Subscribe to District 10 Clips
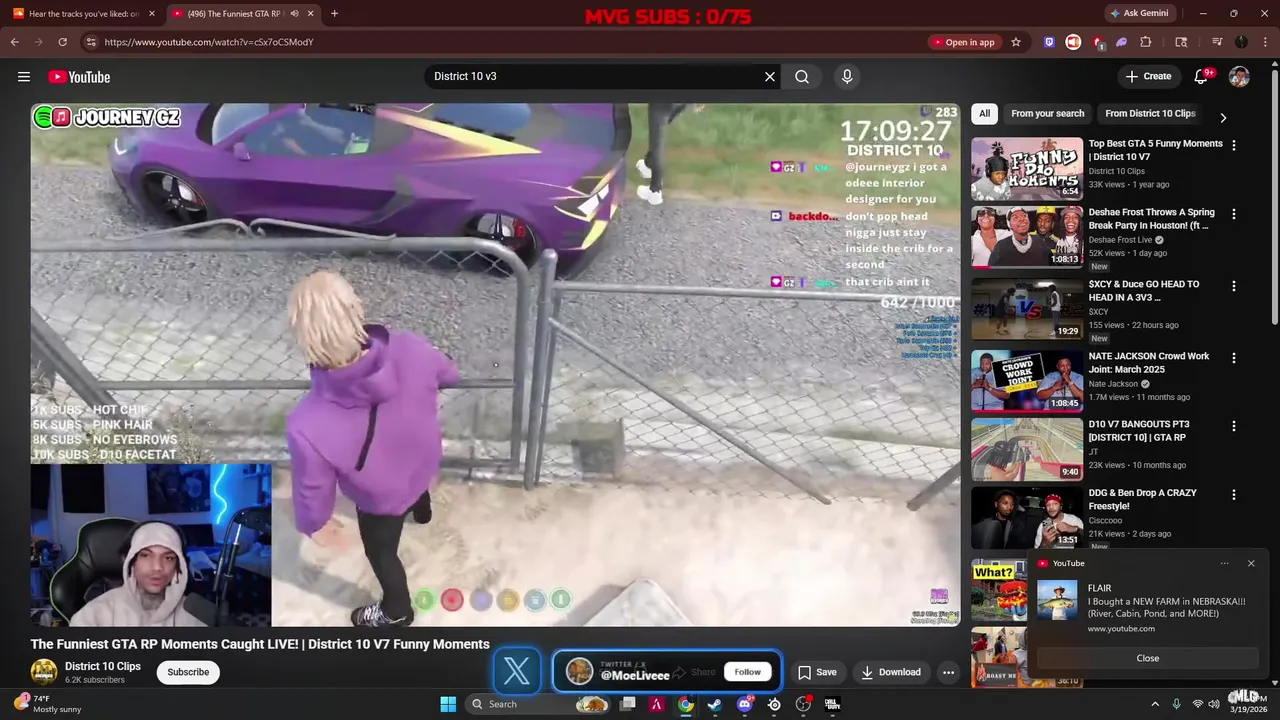1280x720 pixels. pyautogui.click(x=188, y=672)
